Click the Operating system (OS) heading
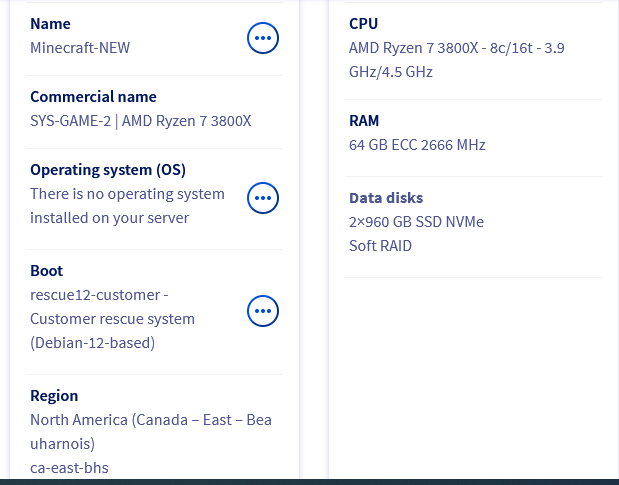 coord(108,170)
